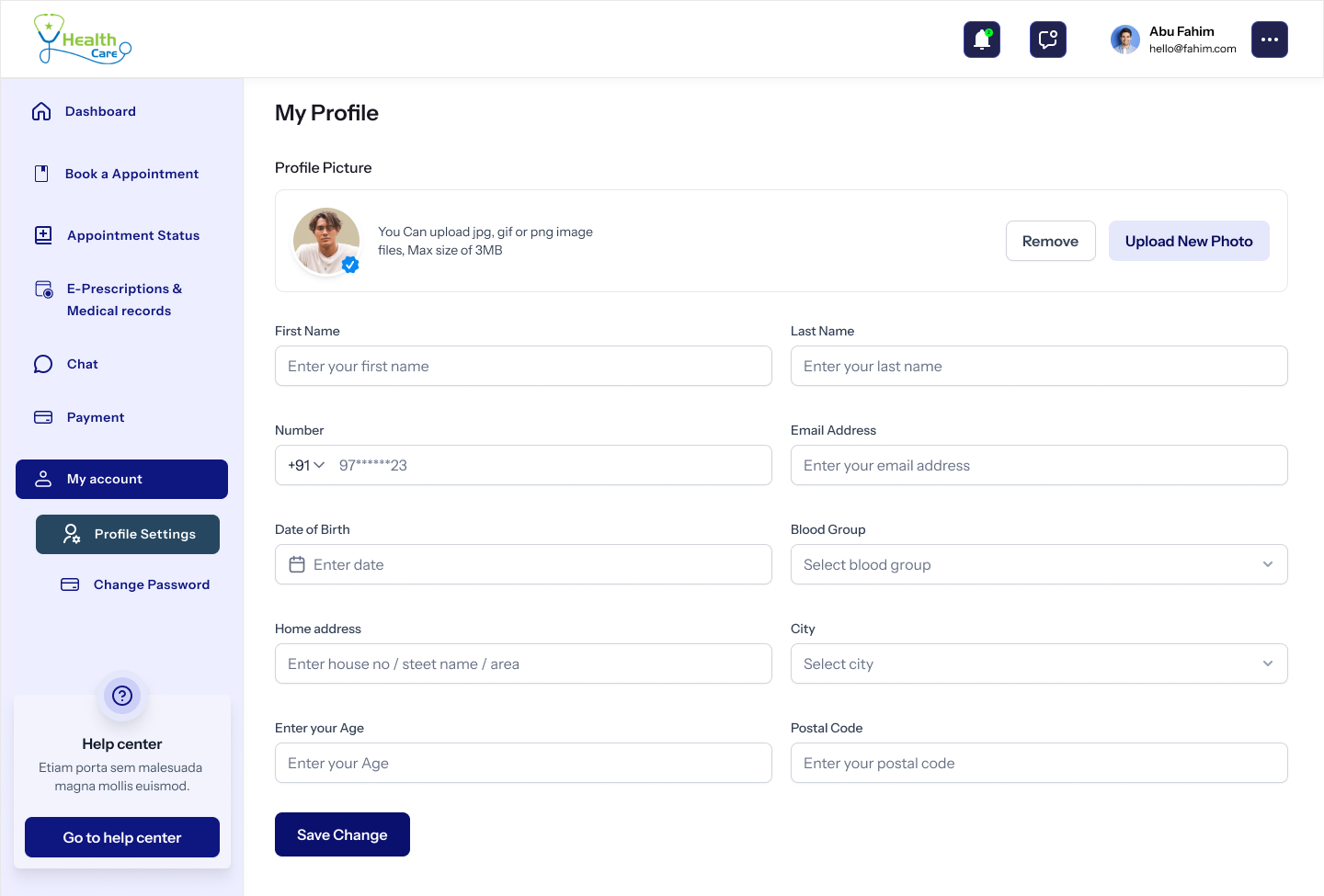Expand the Select blood group dropdown

1039,564
